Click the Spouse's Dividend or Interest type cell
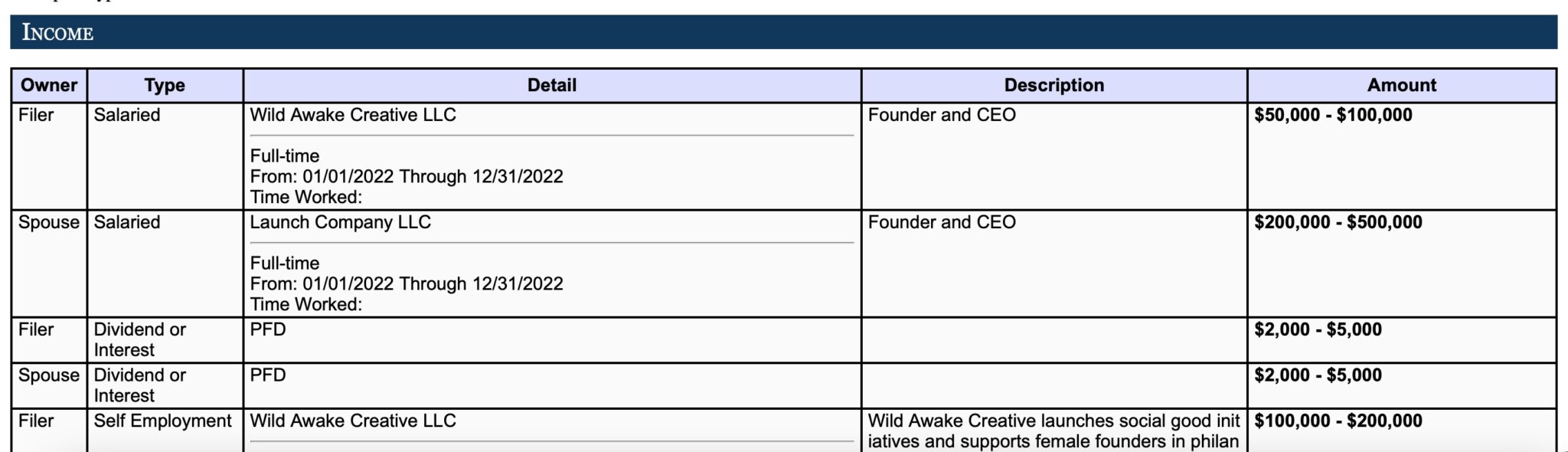 click(140, 385)
